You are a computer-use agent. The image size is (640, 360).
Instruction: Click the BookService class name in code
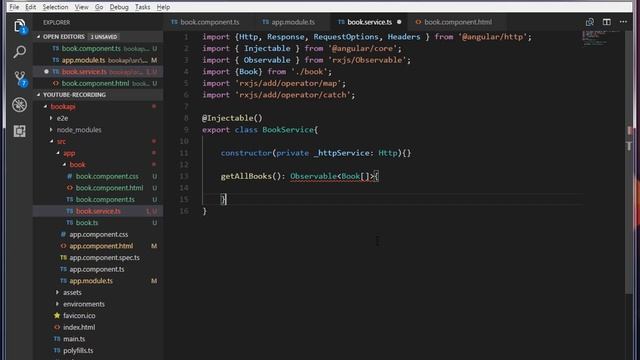coord(288,129)
